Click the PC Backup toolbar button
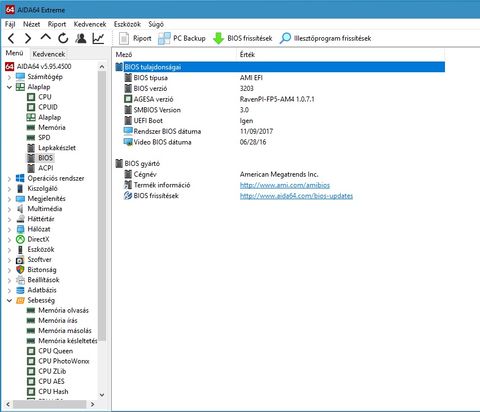 coord(182,38)
